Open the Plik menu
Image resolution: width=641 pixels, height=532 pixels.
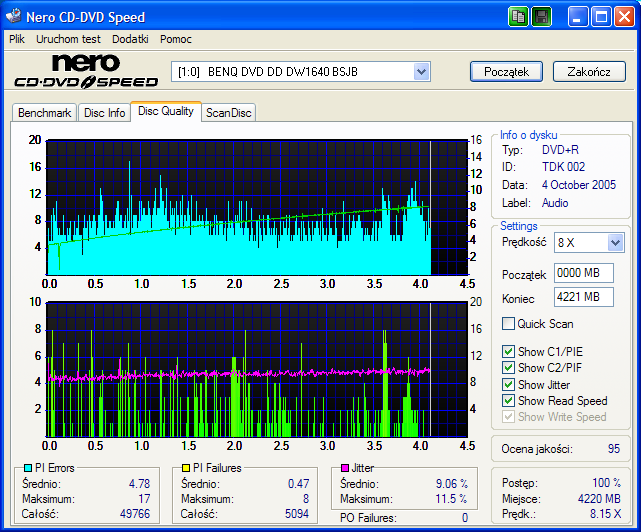[17, 39]
